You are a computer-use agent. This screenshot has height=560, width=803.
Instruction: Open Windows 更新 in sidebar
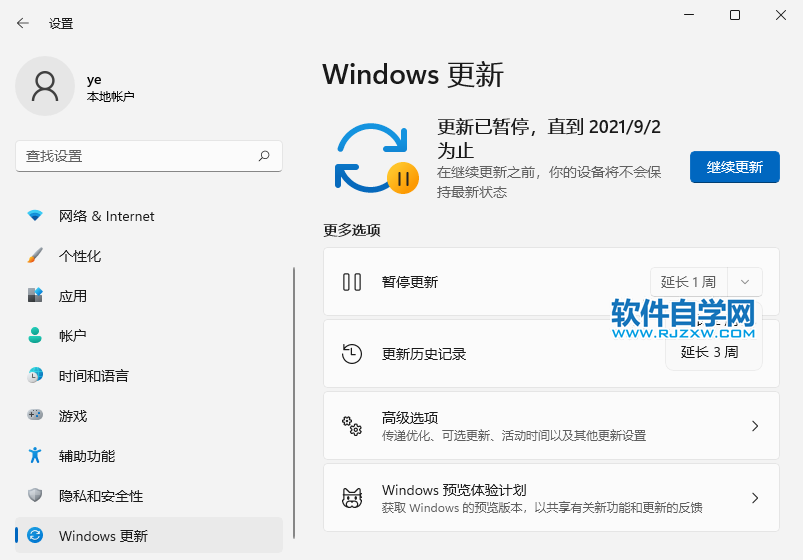pos(149,535)
